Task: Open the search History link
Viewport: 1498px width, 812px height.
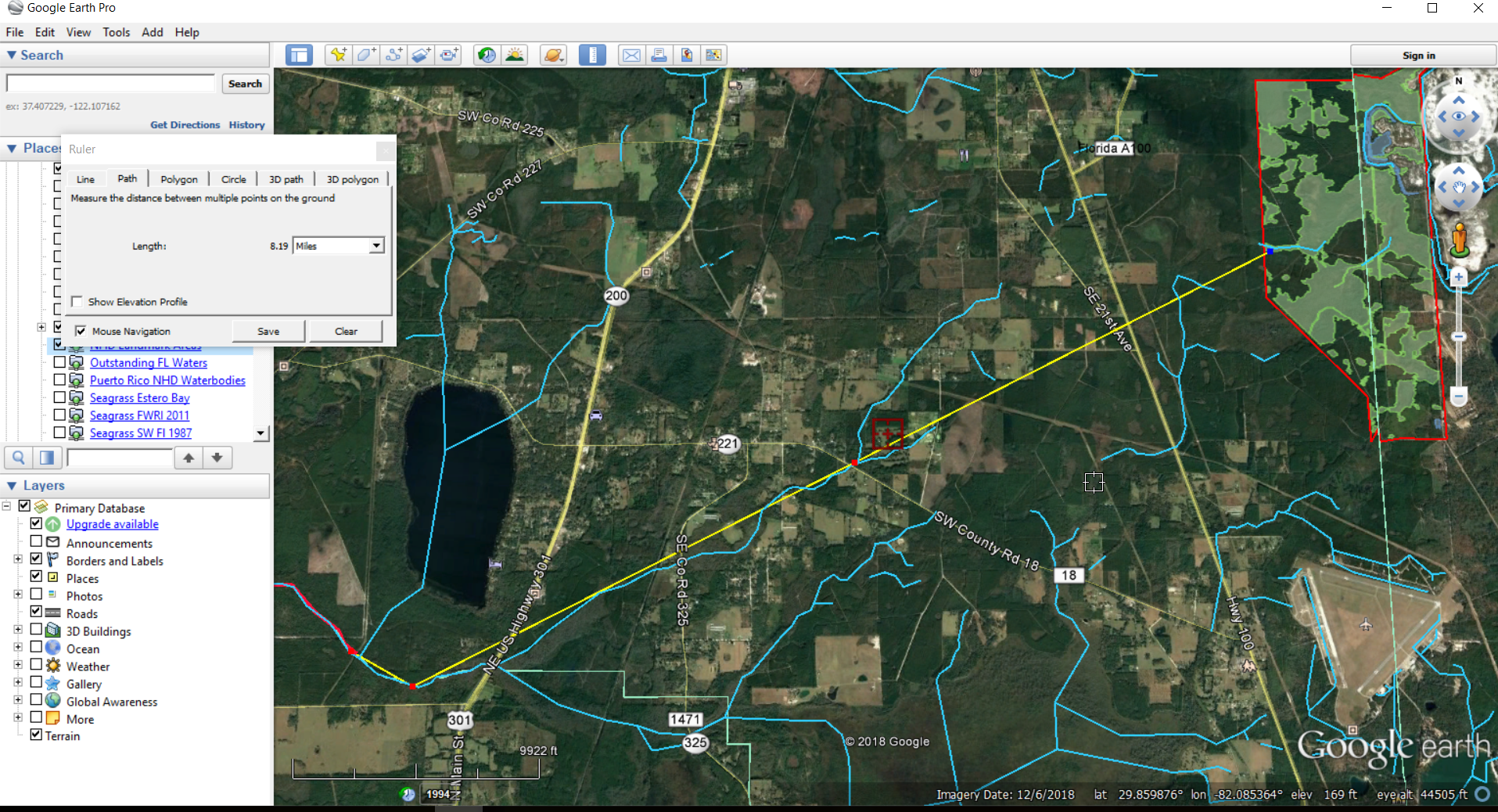Action: coord(247,125)
